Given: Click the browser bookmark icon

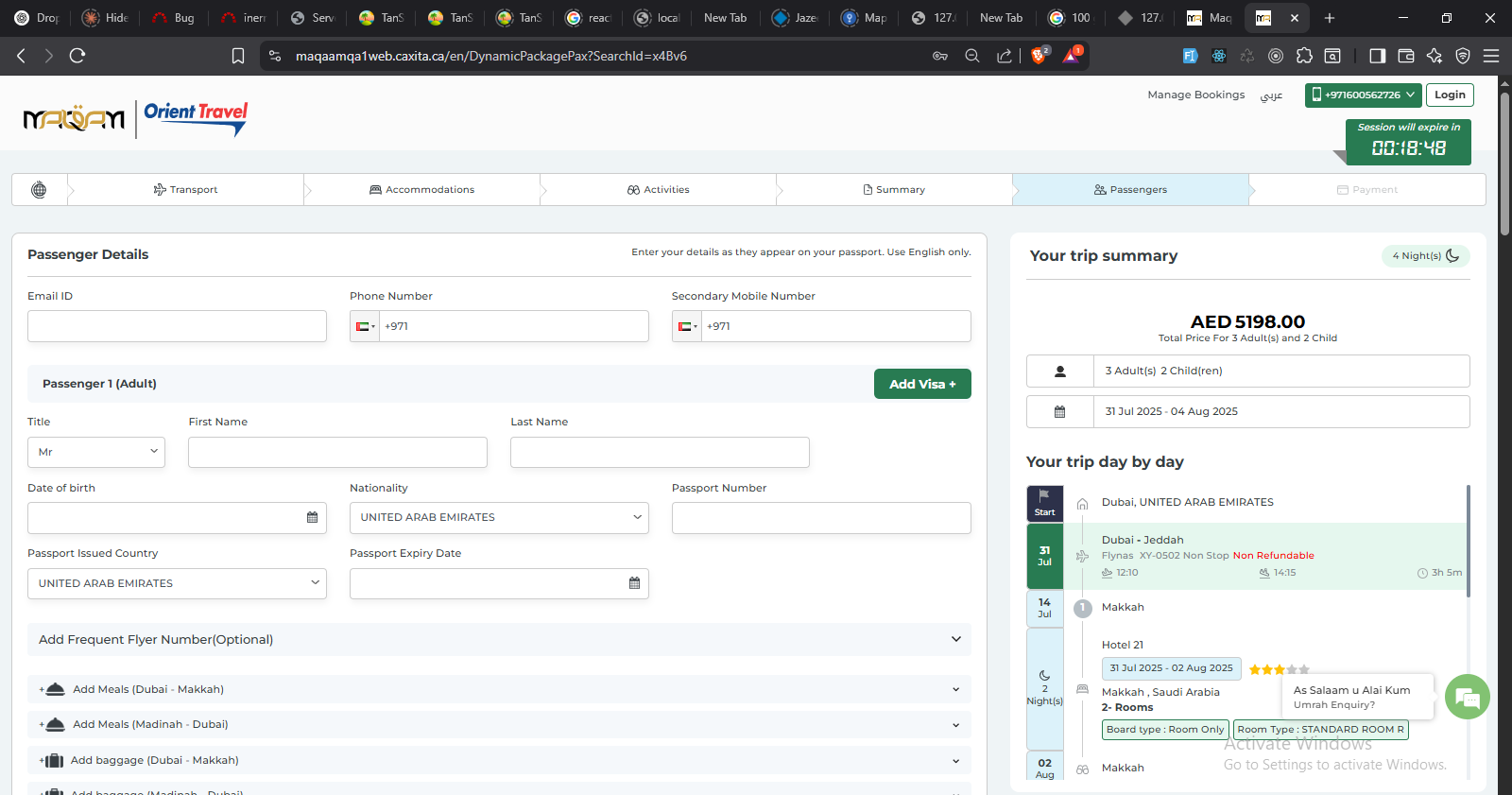Looking at the screenshot, I should [x=238, y=56].
